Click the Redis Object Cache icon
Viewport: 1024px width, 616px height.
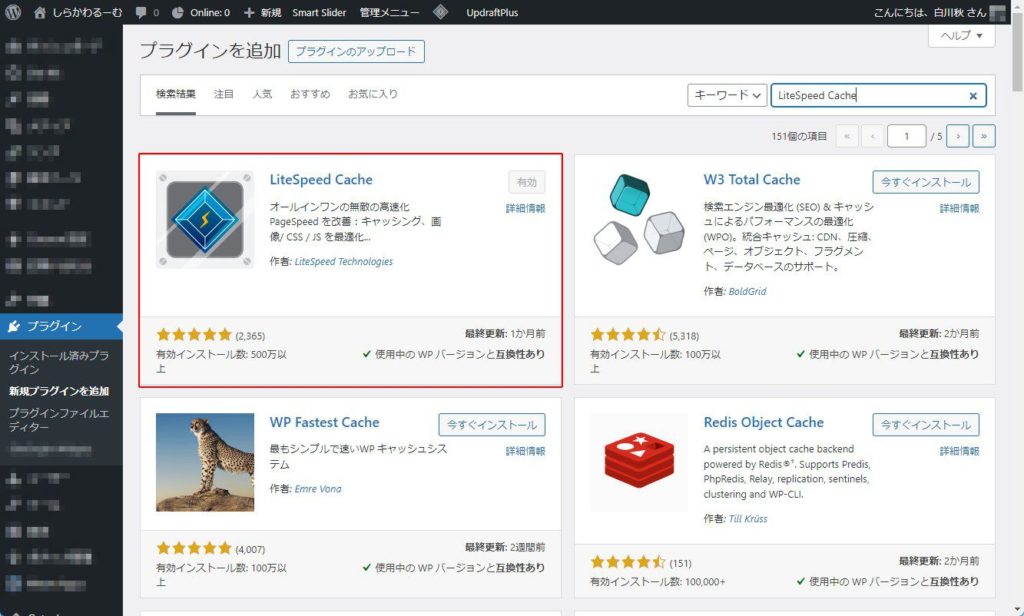(638, 462)
